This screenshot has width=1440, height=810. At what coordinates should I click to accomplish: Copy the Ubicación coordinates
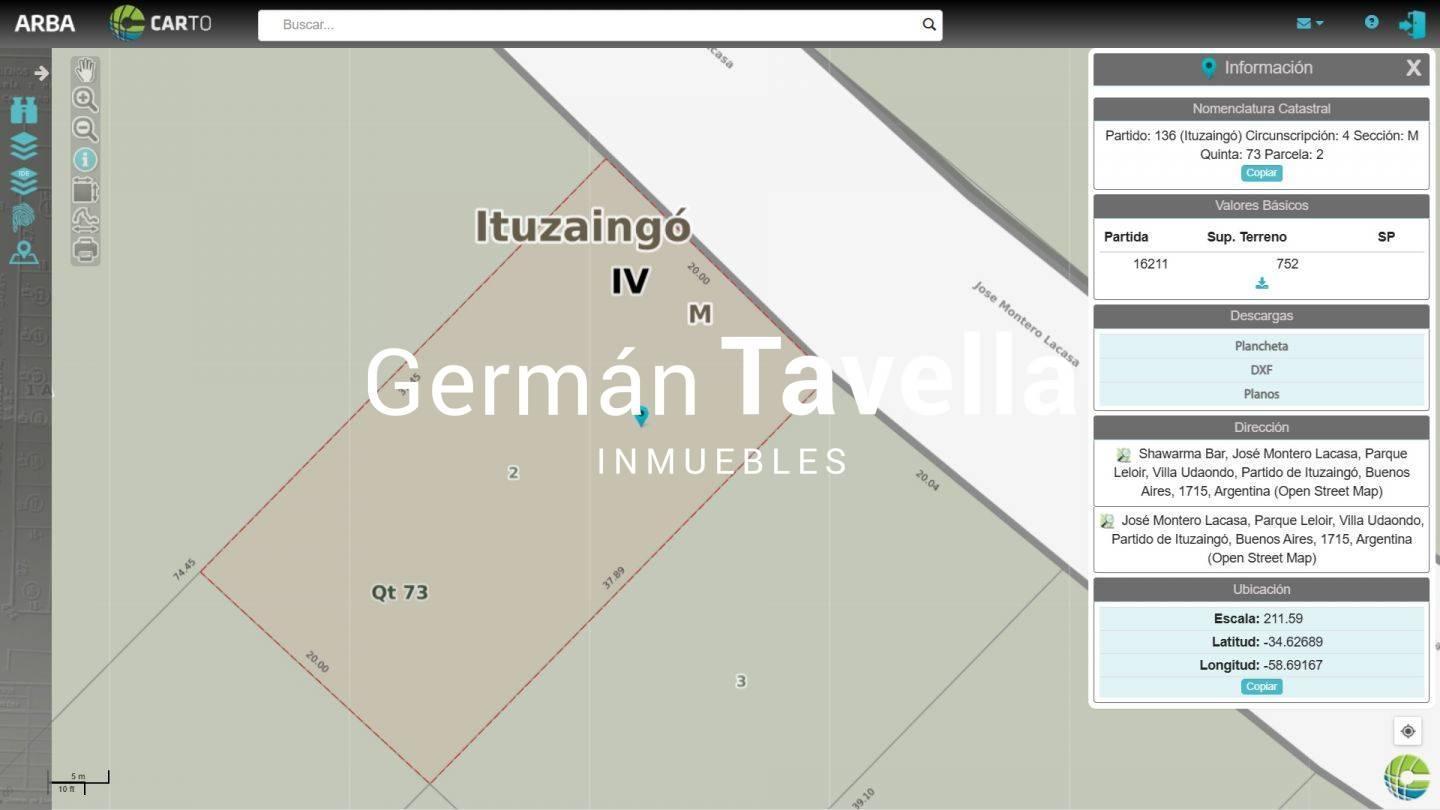(x=1261, y=687)
